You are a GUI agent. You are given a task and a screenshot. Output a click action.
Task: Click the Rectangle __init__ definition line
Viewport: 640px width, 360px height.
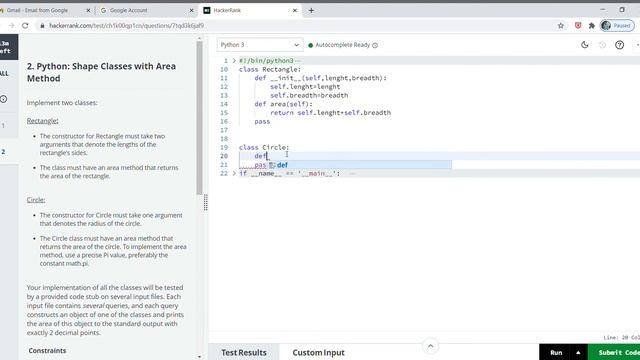coord(320,78)
